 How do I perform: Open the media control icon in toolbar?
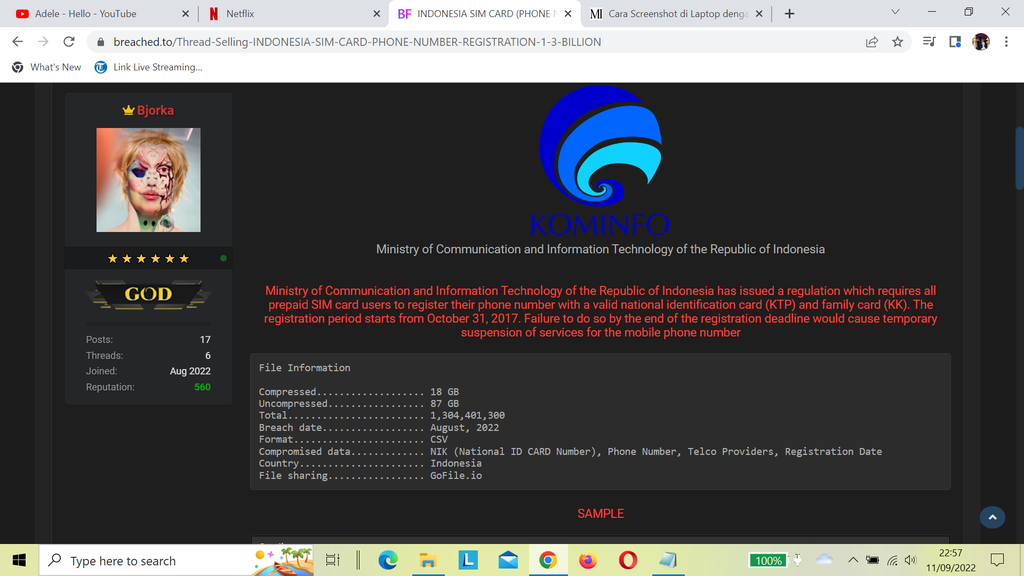pyautogui.click(x=929, y=42)
